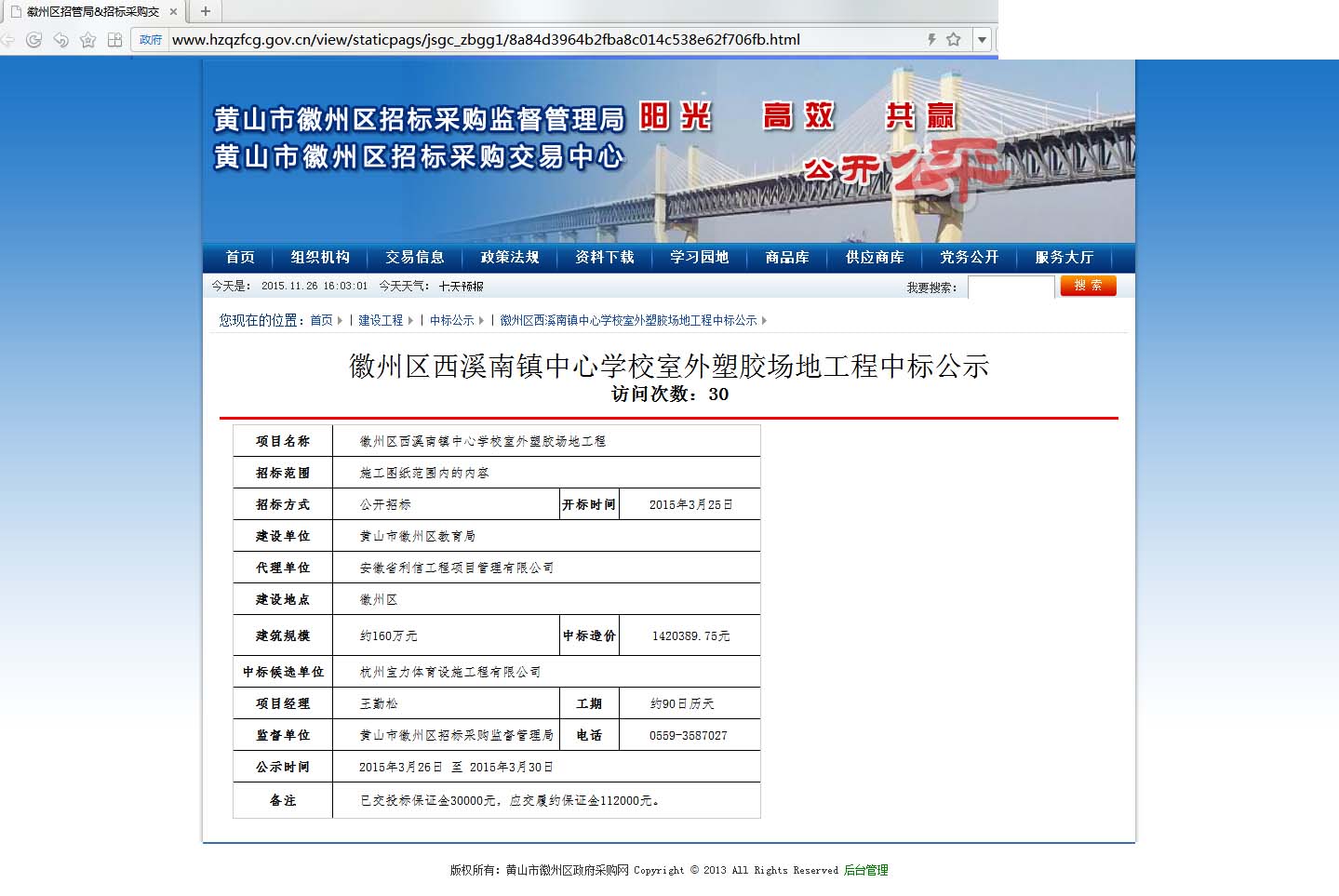This screenshot has width=1339, height=896.
Task: Expand the address bar dropdown arrow
Action: [982, 39]
